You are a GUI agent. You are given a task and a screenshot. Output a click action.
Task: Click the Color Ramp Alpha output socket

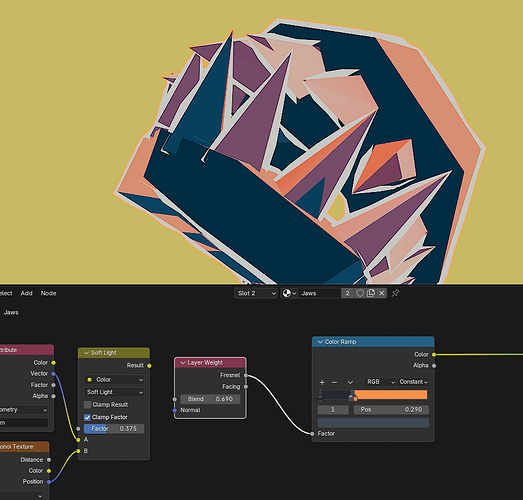pyautogui.click(x=434, y=366)
